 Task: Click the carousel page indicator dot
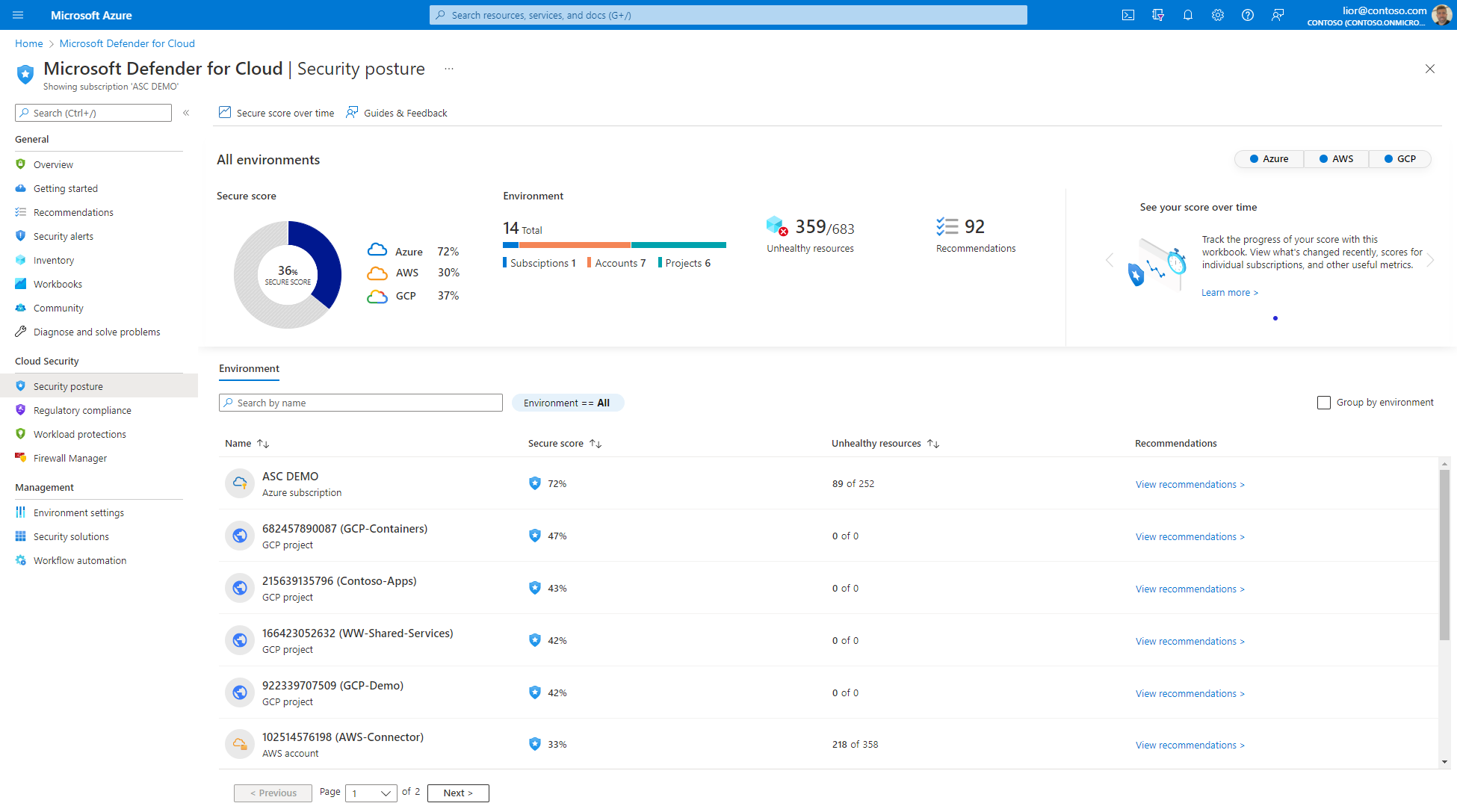(1275, 318)
